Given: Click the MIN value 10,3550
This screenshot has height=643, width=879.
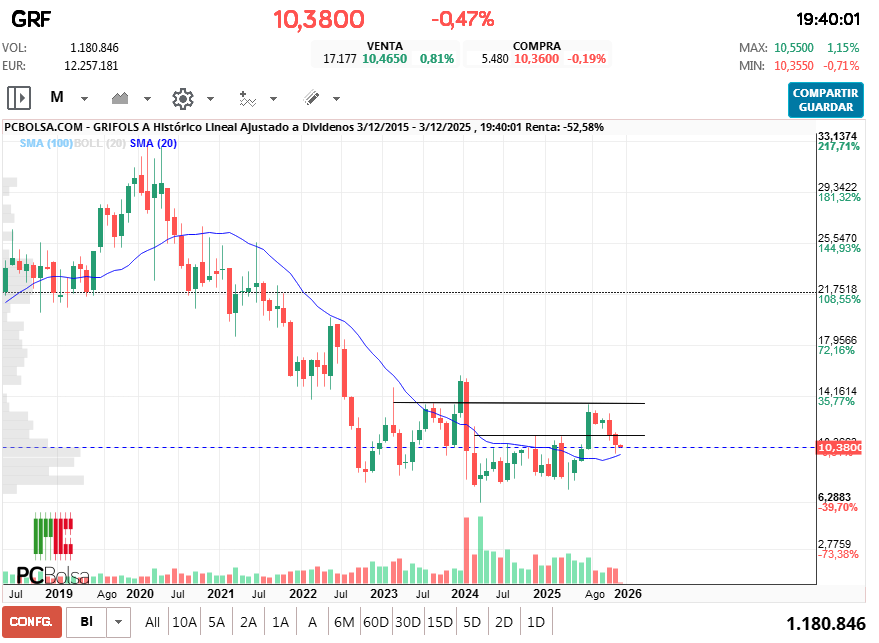Looking at the screenshot, I should click(793, 66).
